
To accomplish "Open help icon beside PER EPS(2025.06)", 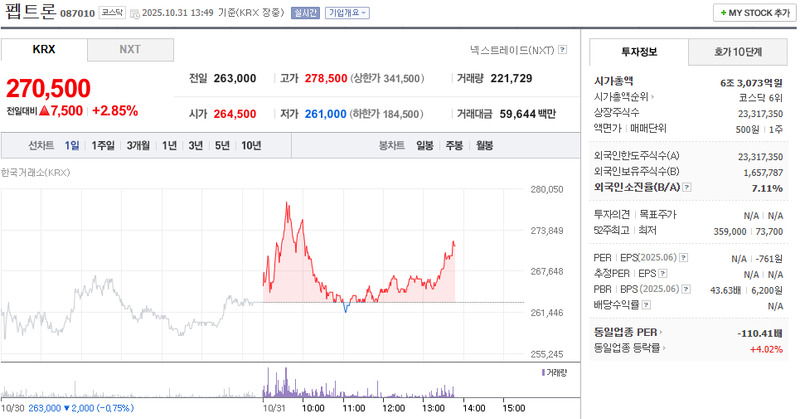I will click(x=684, y=258).
